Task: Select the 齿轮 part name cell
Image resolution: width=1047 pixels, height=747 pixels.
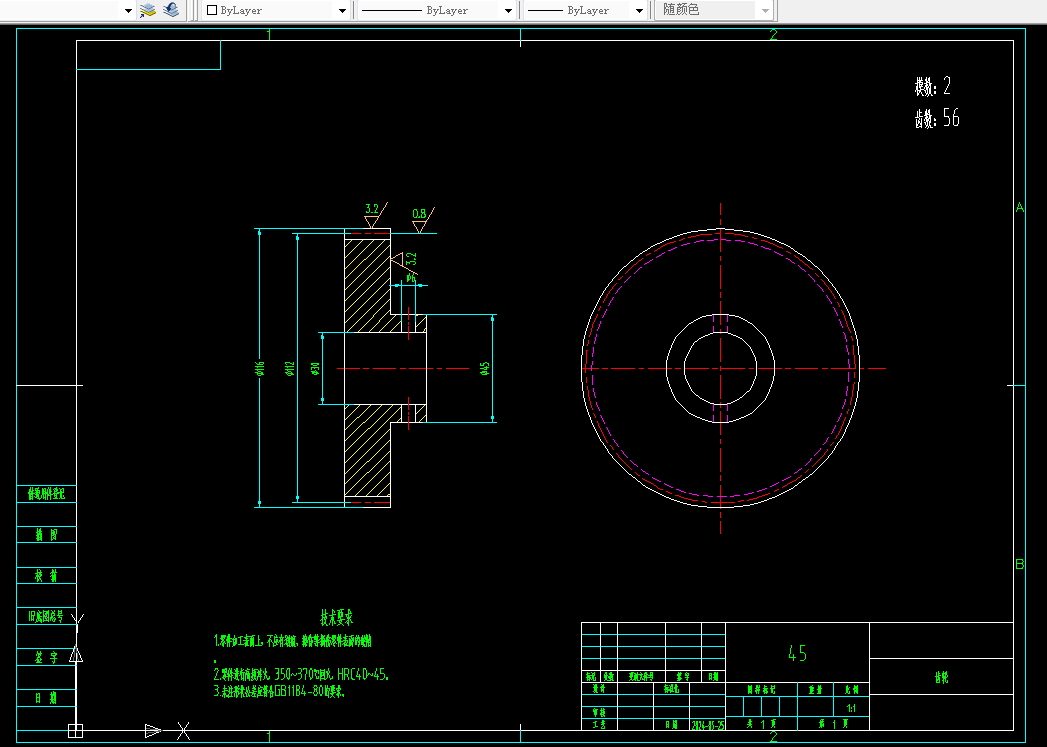Action: point(941,677)
